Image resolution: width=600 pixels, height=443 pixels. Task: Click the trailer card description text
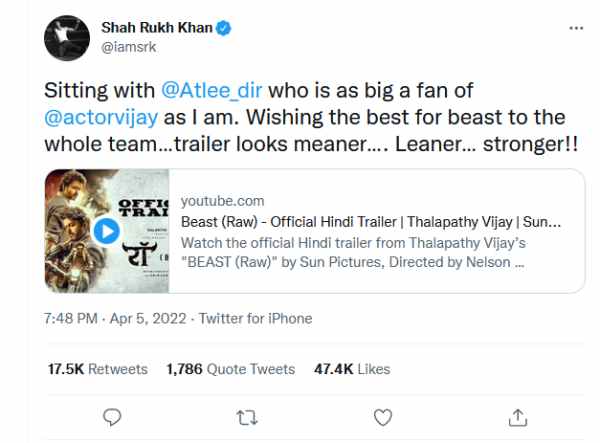click(352, 252)
